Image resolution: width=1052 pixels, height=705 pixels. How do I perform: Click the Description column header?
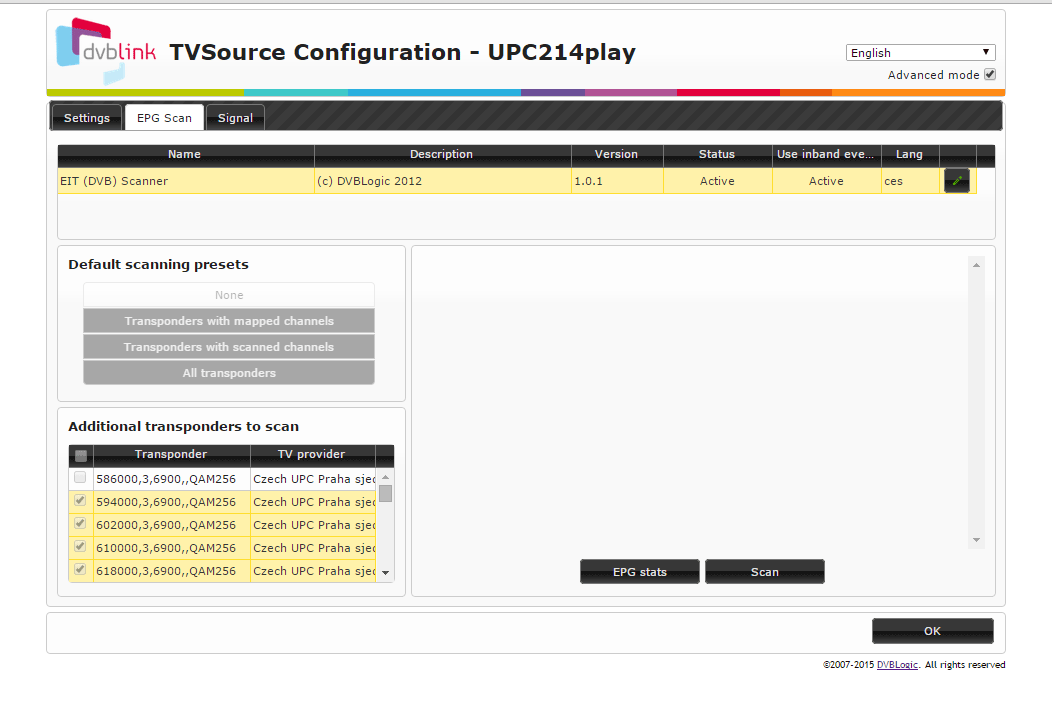[442, 155]
